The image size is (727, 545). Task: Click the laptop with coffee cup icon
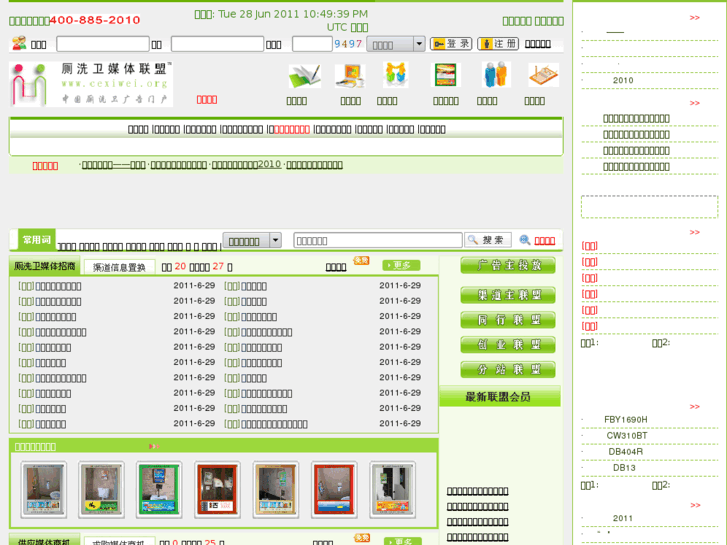click(x=351, y=76)
